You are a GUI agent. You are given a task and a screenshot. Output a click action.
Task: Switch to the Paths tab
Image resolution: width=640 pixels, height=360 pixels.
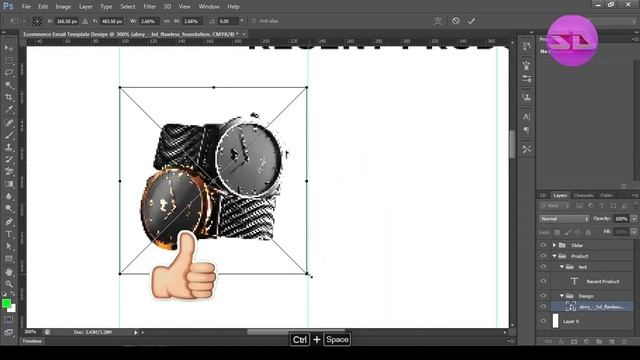click(606, 195)
